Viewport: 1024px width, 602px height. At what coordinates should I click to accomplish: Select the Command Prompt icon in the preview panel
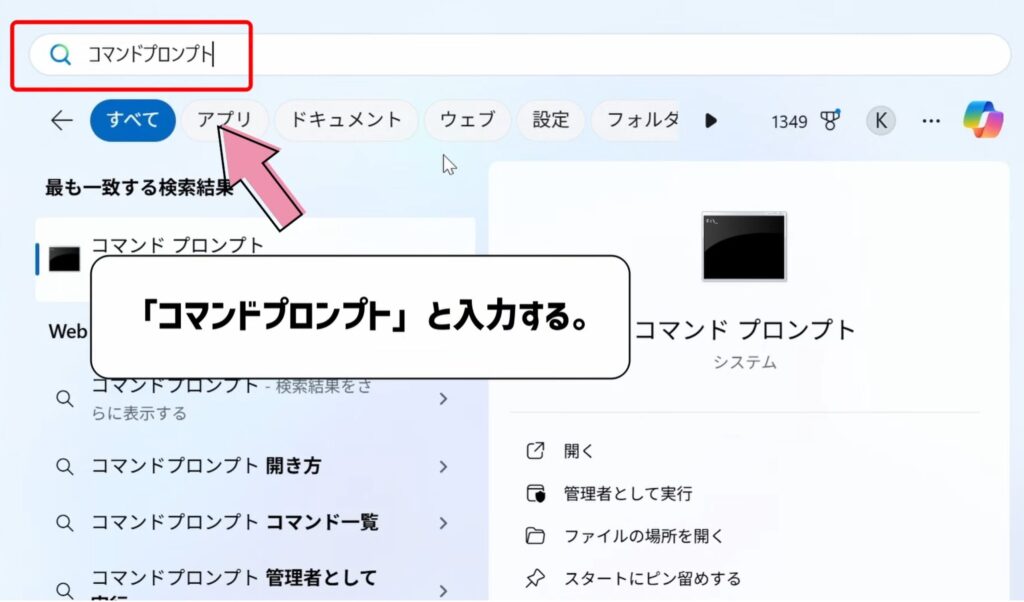pyautogui.click(x=746, y=247)
